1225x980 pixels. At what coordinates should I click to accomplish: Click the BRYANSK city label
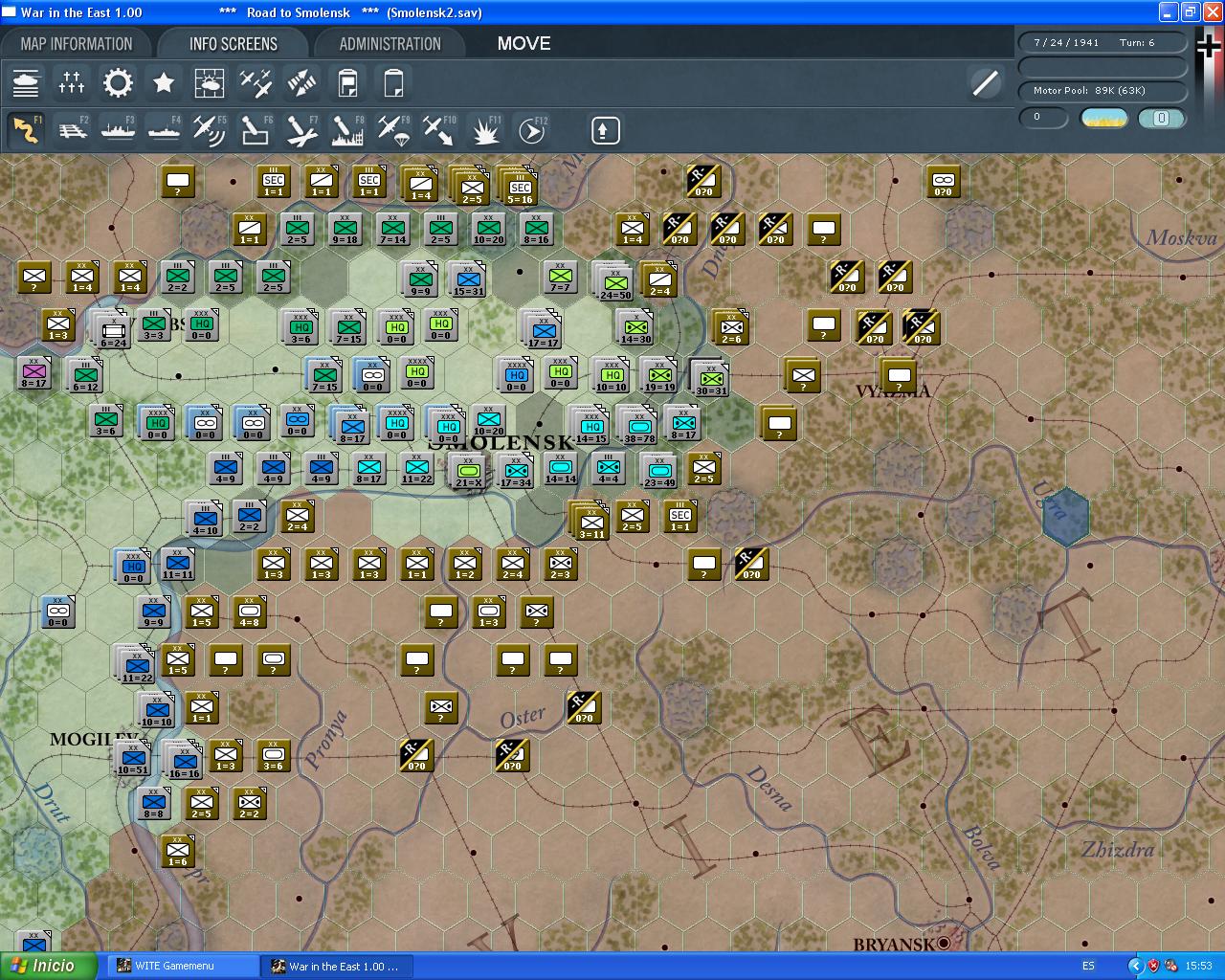[893, 945]
